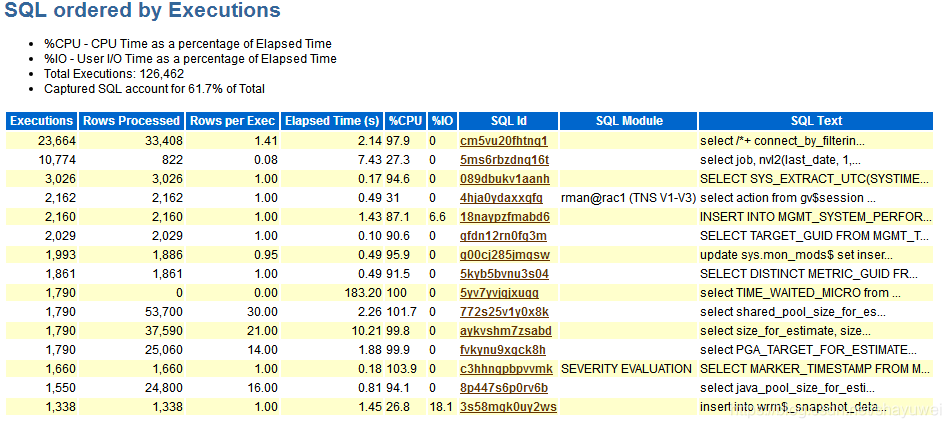Click rows per exec value 1.41
The image size is (951, 428).
tap(267, 141)
